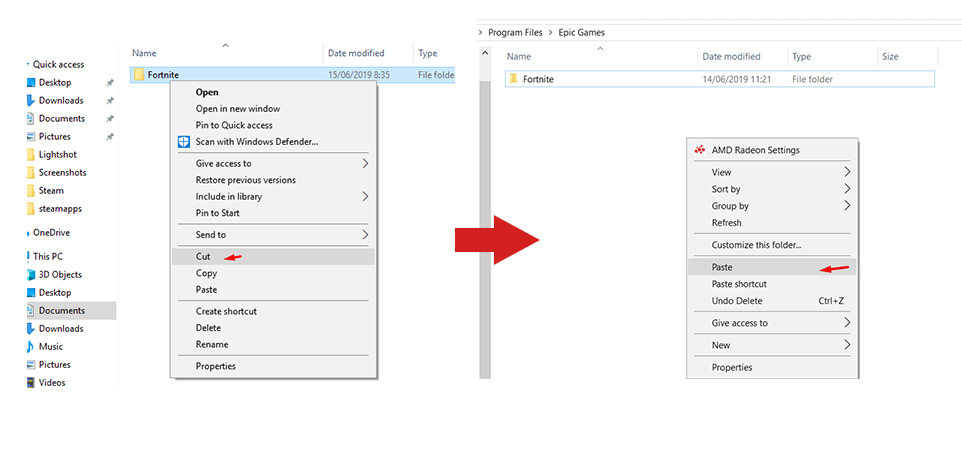Click AMD Radeon Settings icon
Image resolution: width=962 pixels, height=471 pixels.
(699, 150)
